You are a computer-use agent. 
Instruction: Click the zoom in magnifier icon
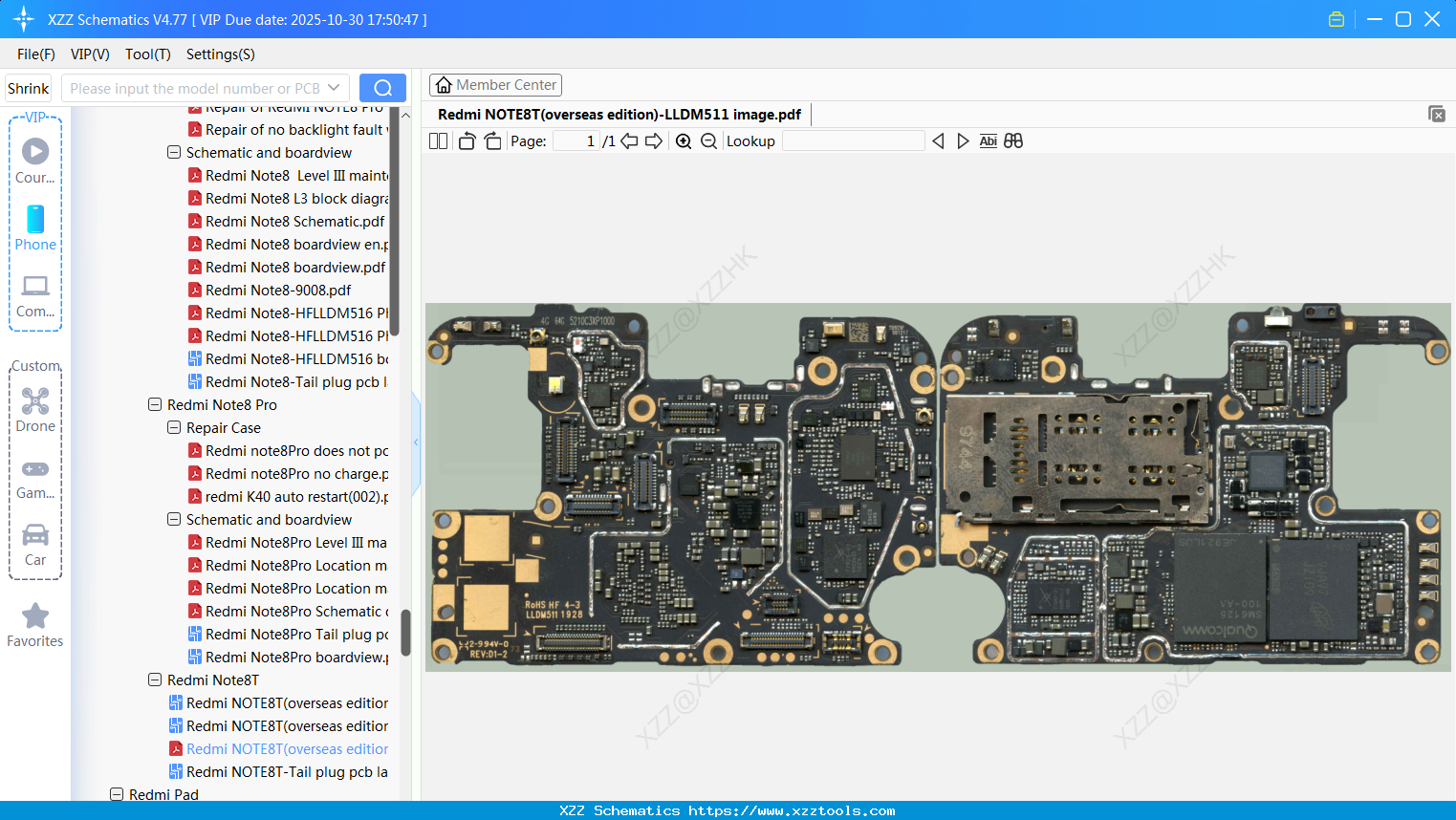[684, 141]
